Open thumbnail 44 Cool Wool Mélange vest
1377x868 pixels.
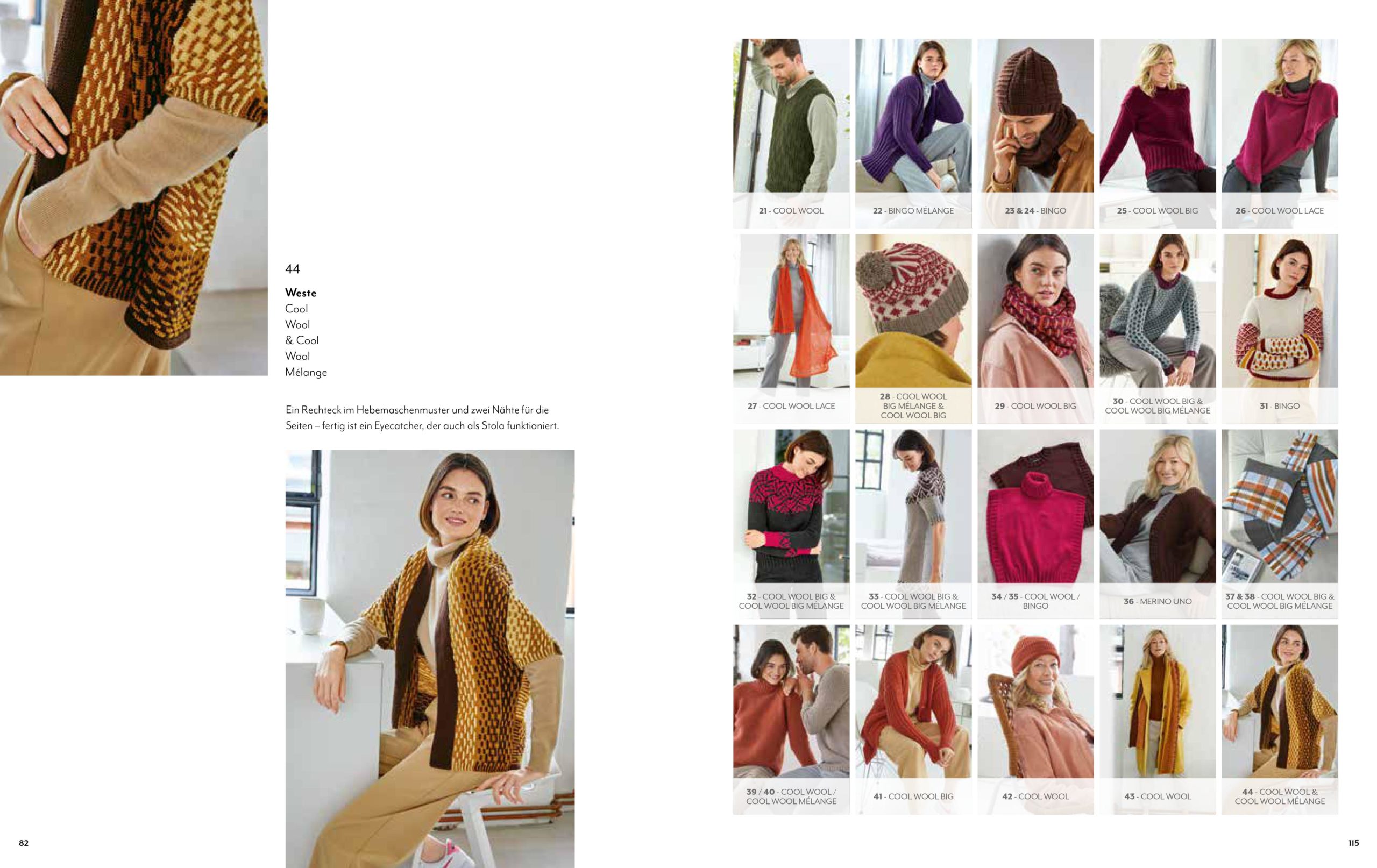1279,702
